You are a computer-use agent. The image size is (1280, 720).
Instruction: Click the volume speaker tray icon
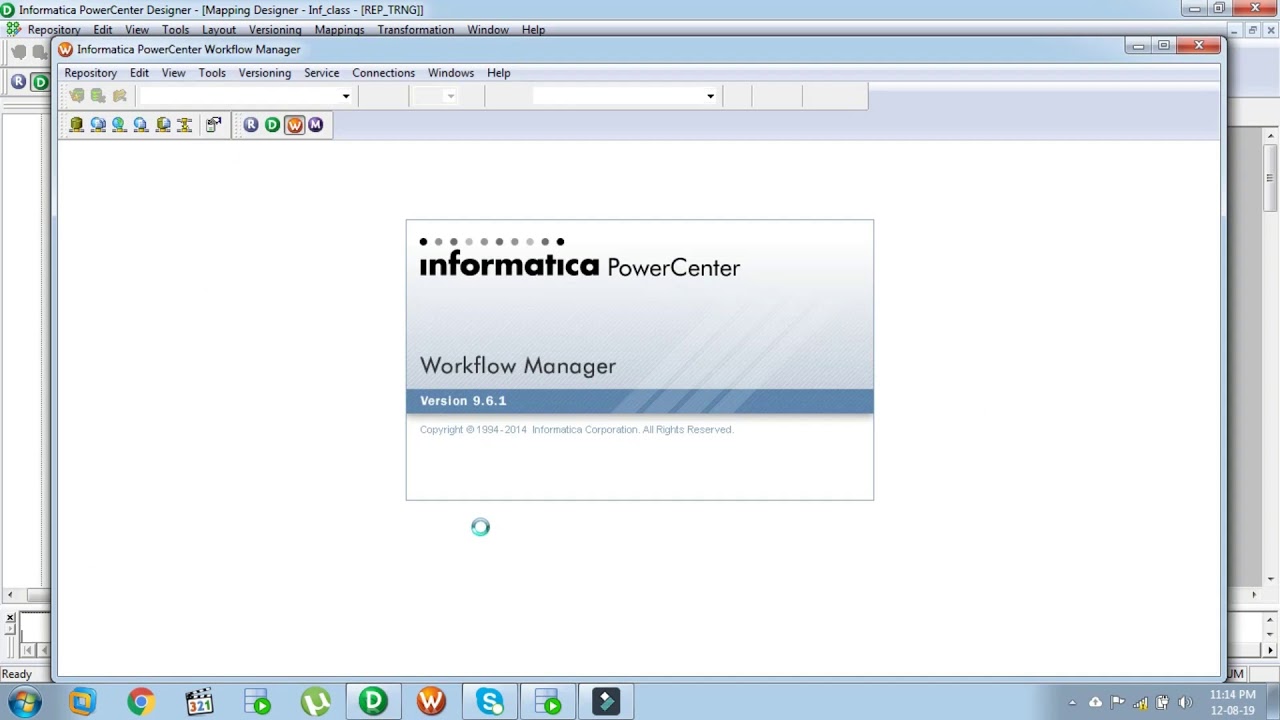click(x=1186, y=703)
